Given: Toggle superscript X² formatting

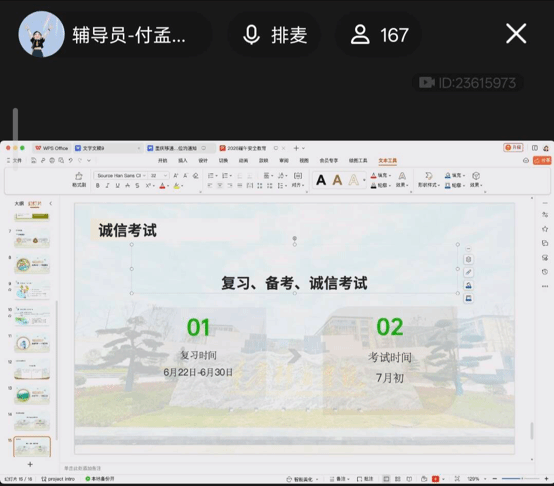Looking at the screenshot, I should (x=148, y=185).
